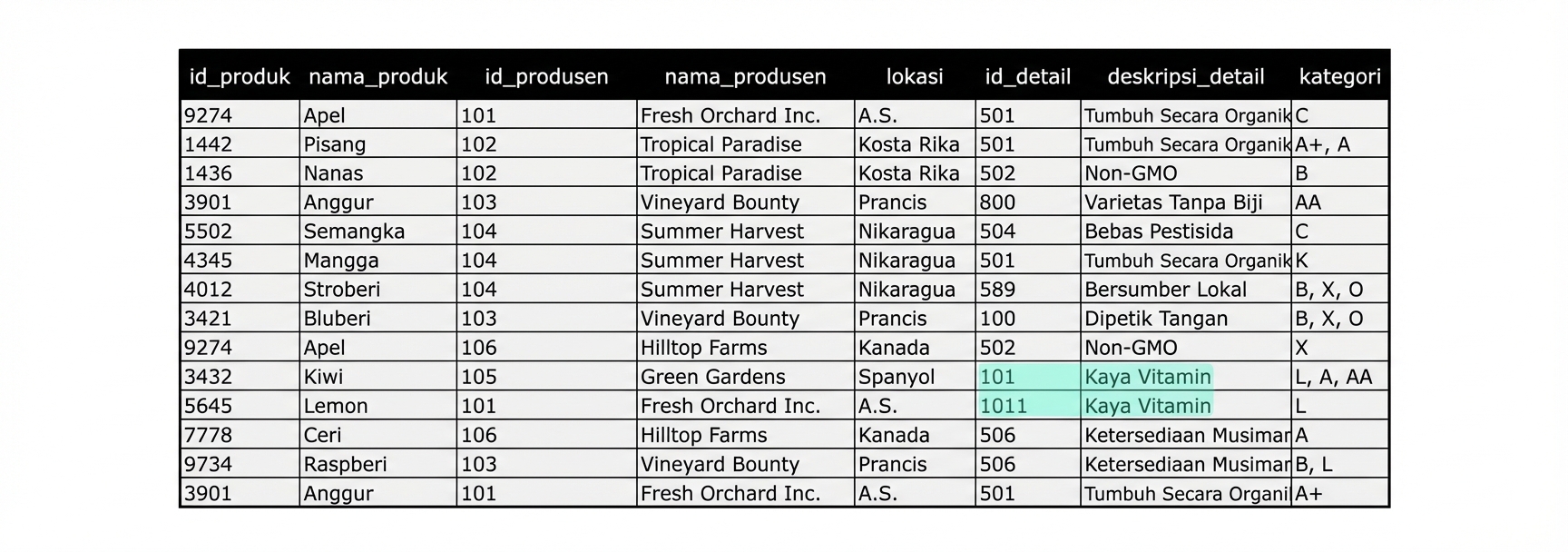Click the nama_produsen column header
The image size is (1568, 552).
pyautogui.click(x=745, y=77)
